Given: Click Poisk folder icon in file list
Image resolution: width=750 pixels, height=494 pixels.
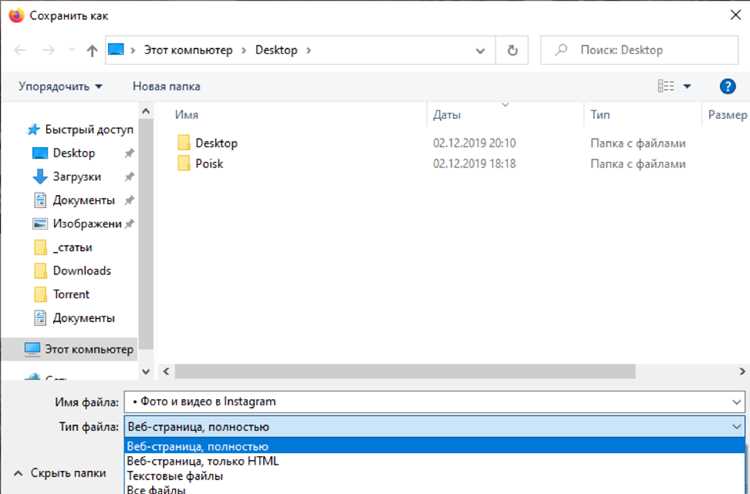Looking at the screenshot, I should (x=184, y=163).
